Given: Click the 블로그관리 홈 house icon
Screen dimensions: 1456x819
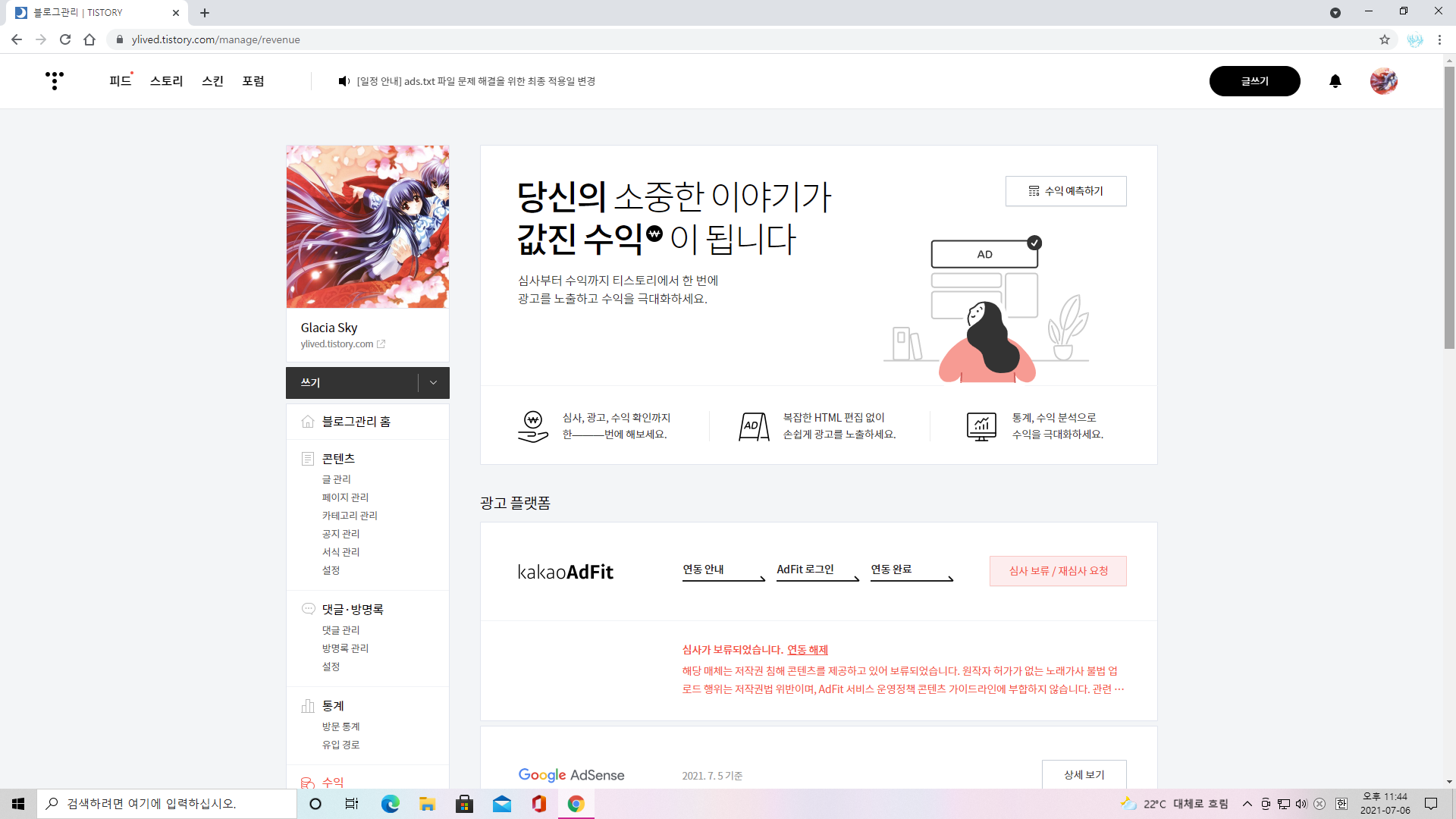Looking at the screenshot, I should pos(308,422).
